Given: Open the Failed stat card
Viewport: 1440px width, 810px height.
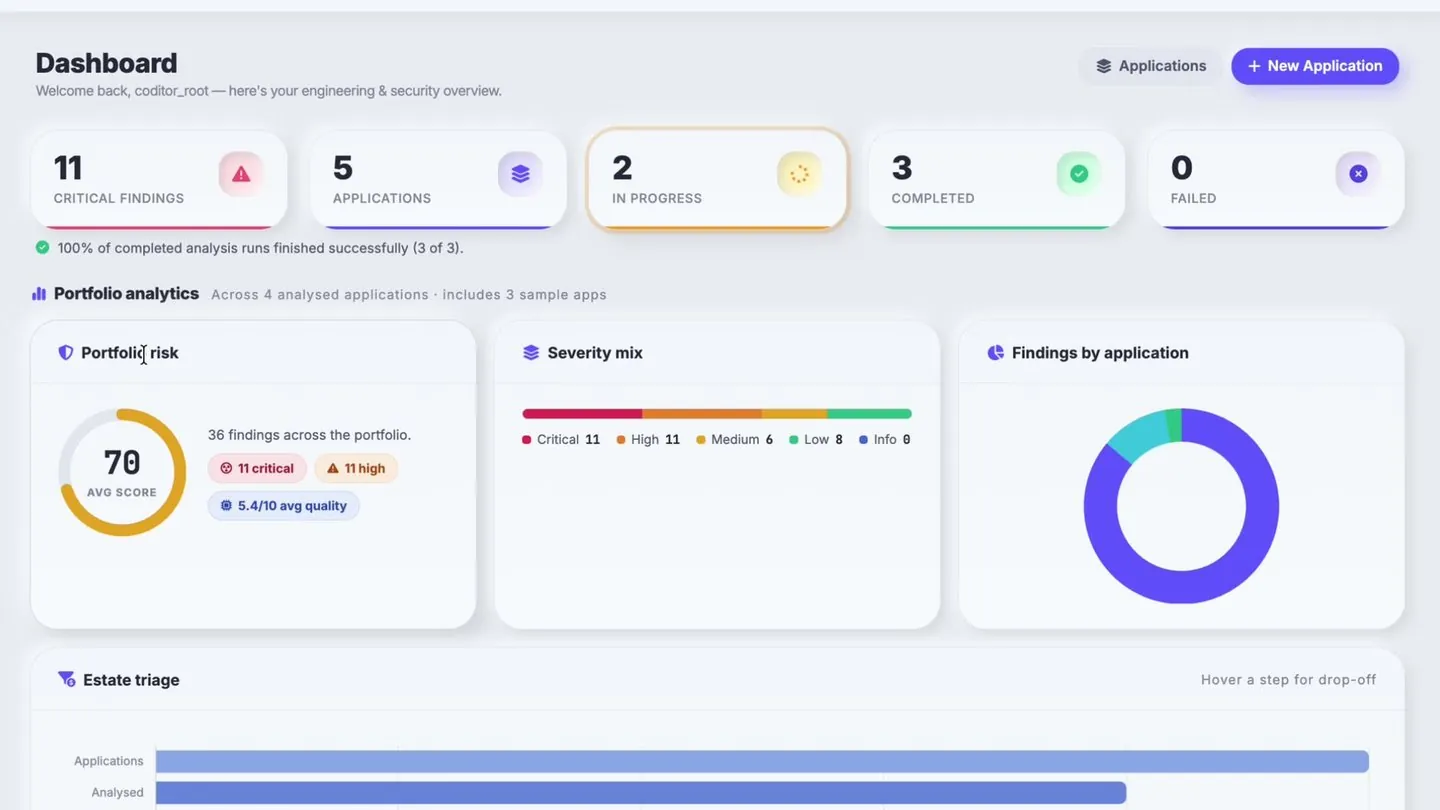Looking at the screenshot, I should tap(1276, 180).
